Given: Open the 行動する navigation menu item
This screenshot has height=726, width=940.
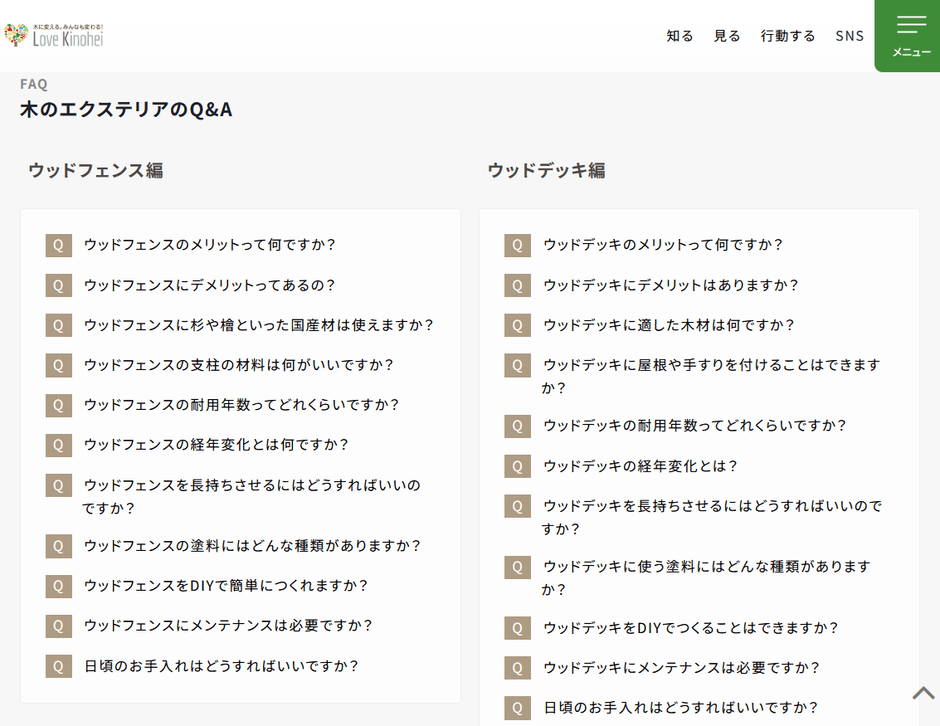Looking at the screenshot, I should point(788,35).
